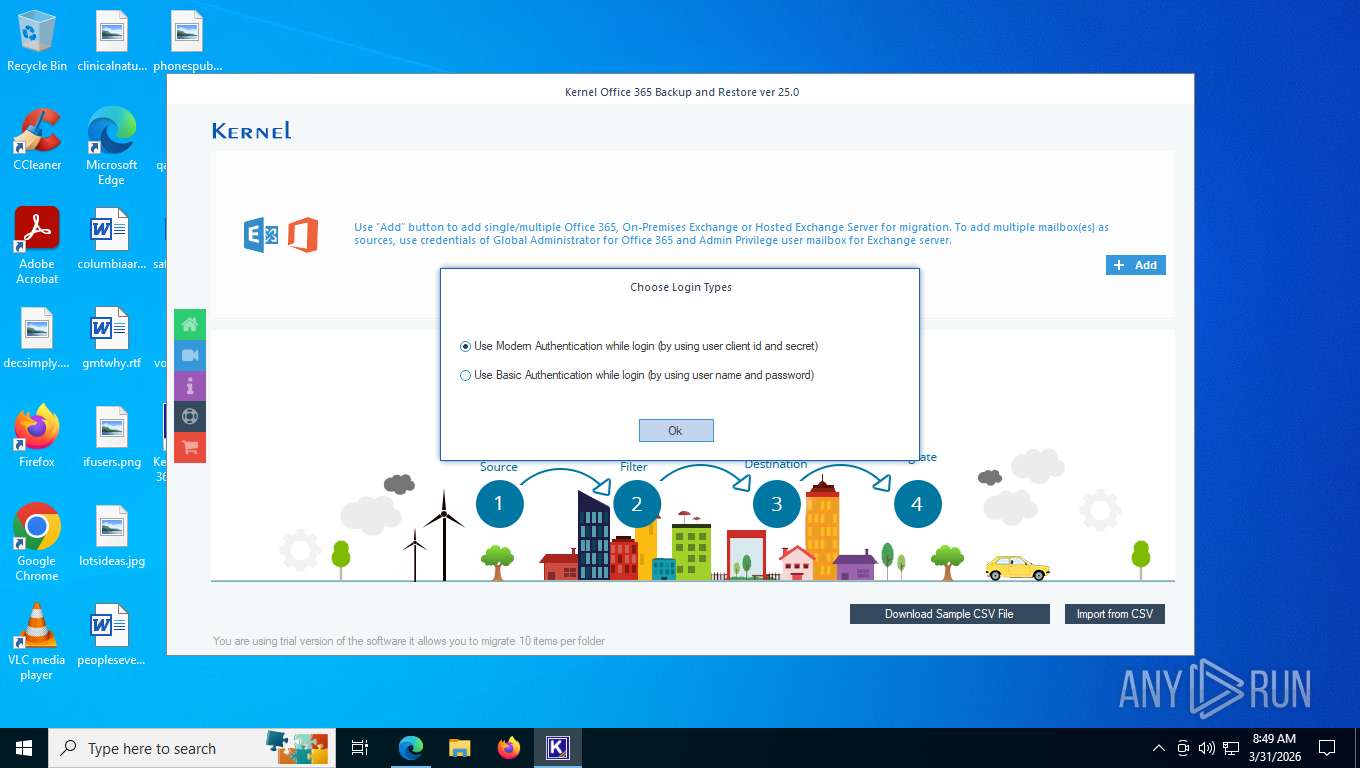Open the blue video camera sidebar icon
This screenshot has width=1360, height=768.
190,355
